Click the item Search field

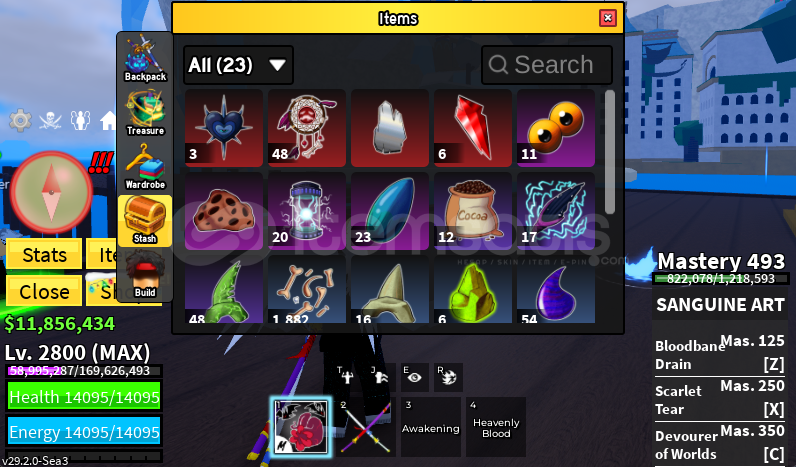547,65
